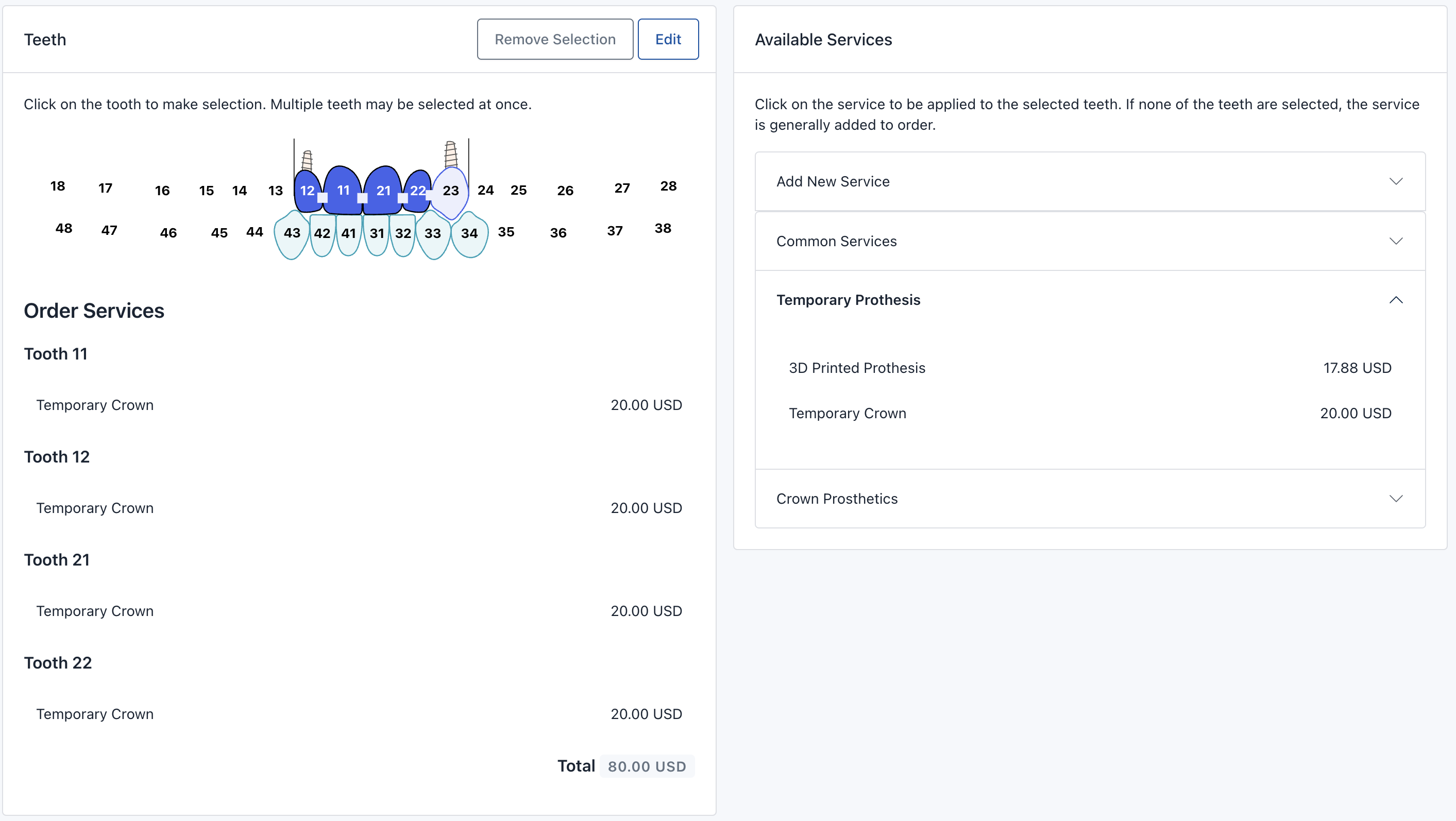
Task: Click the Remove Selection button
Action: [554, 39]
